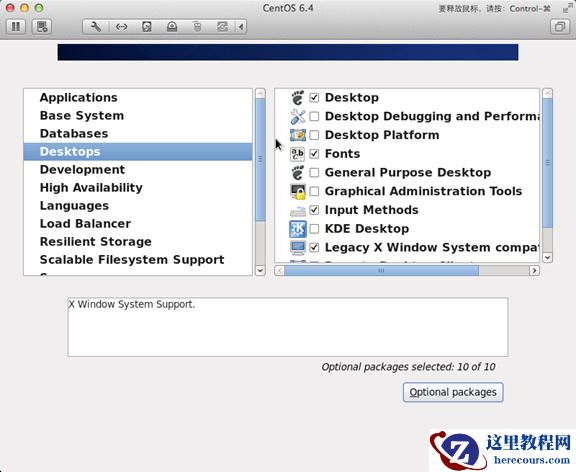Click the category list vertical scrollbar thumb
The image size is (576, 472).
(x=260, y=160)
